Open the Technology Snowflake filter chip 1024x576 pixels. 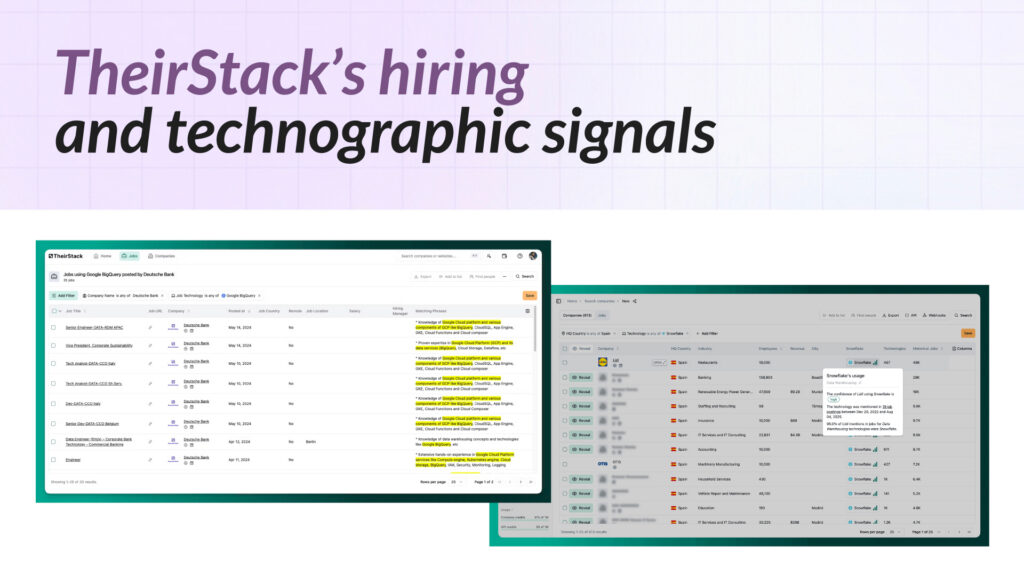(x=655, y=334)
